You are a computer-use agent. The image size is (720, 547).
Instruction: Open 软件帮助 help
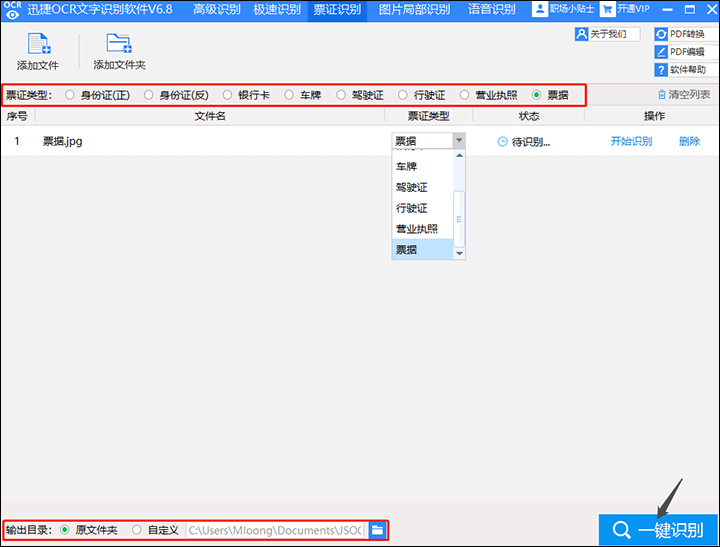(x=686, y=70)
